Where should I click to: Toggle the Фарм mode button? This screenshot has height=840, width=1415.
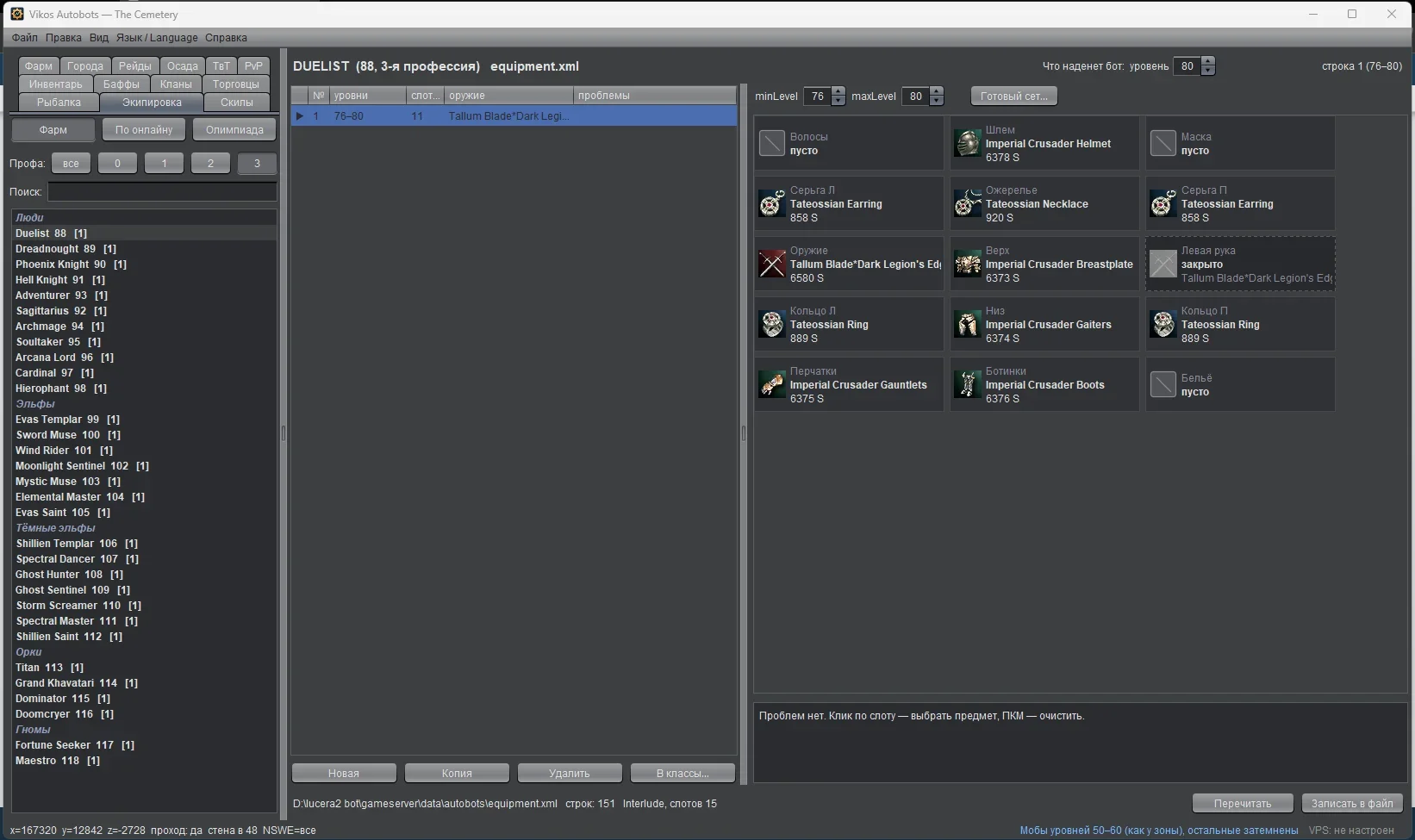[53, 130]
